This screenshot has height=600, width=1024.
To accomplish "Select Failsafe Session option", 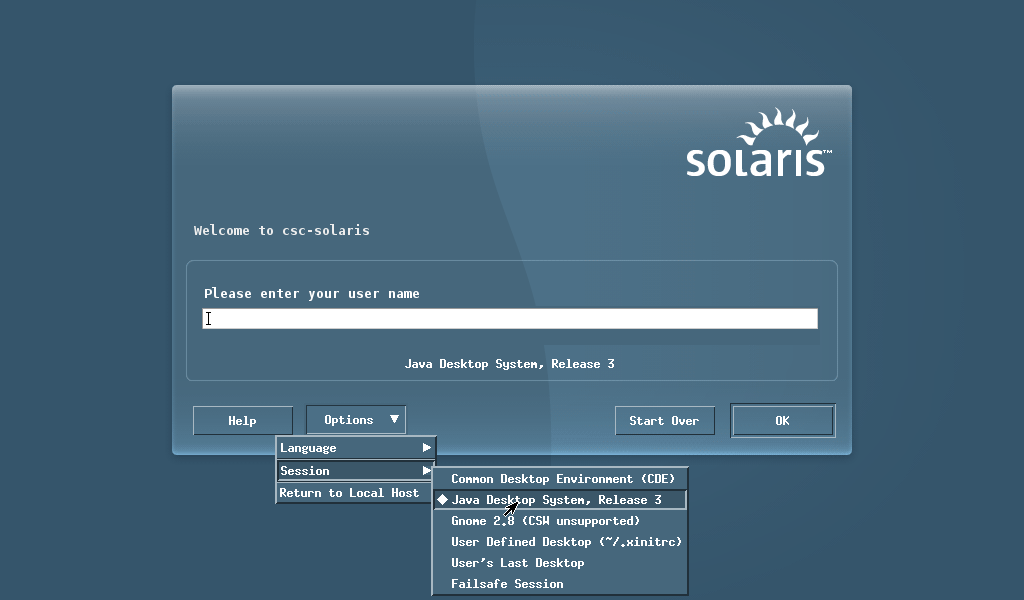I will pos(560,583).
